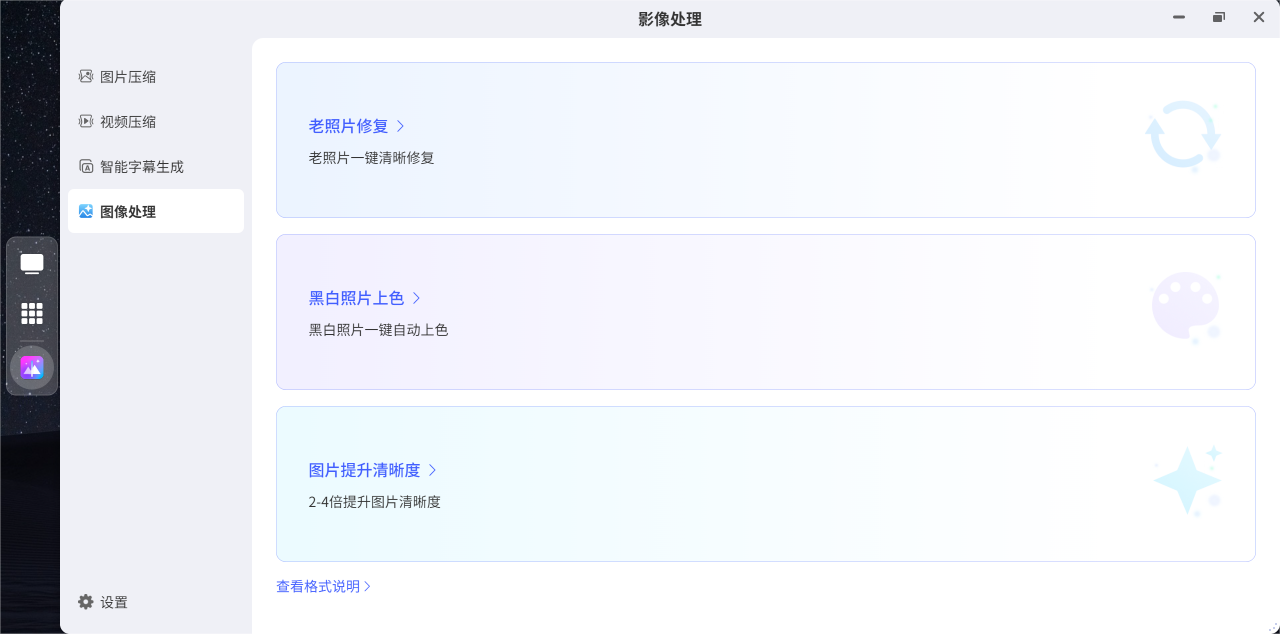Switch to the 智能字幕生成 section
Viewport: 1280px width, 634px height.
click(139, 166)
